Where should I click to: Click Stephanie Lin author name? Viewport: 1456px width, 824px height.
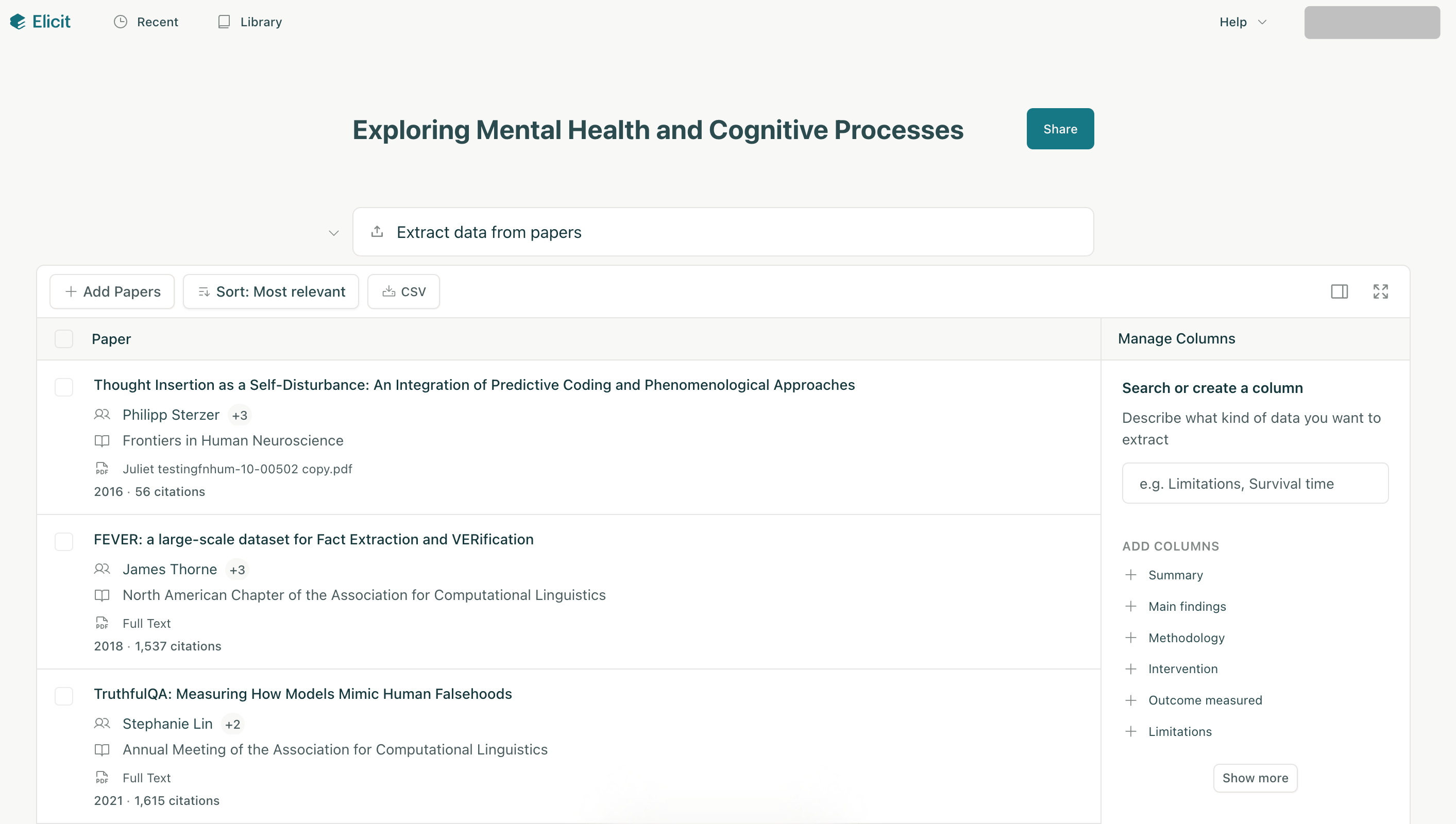coord(167,724)
